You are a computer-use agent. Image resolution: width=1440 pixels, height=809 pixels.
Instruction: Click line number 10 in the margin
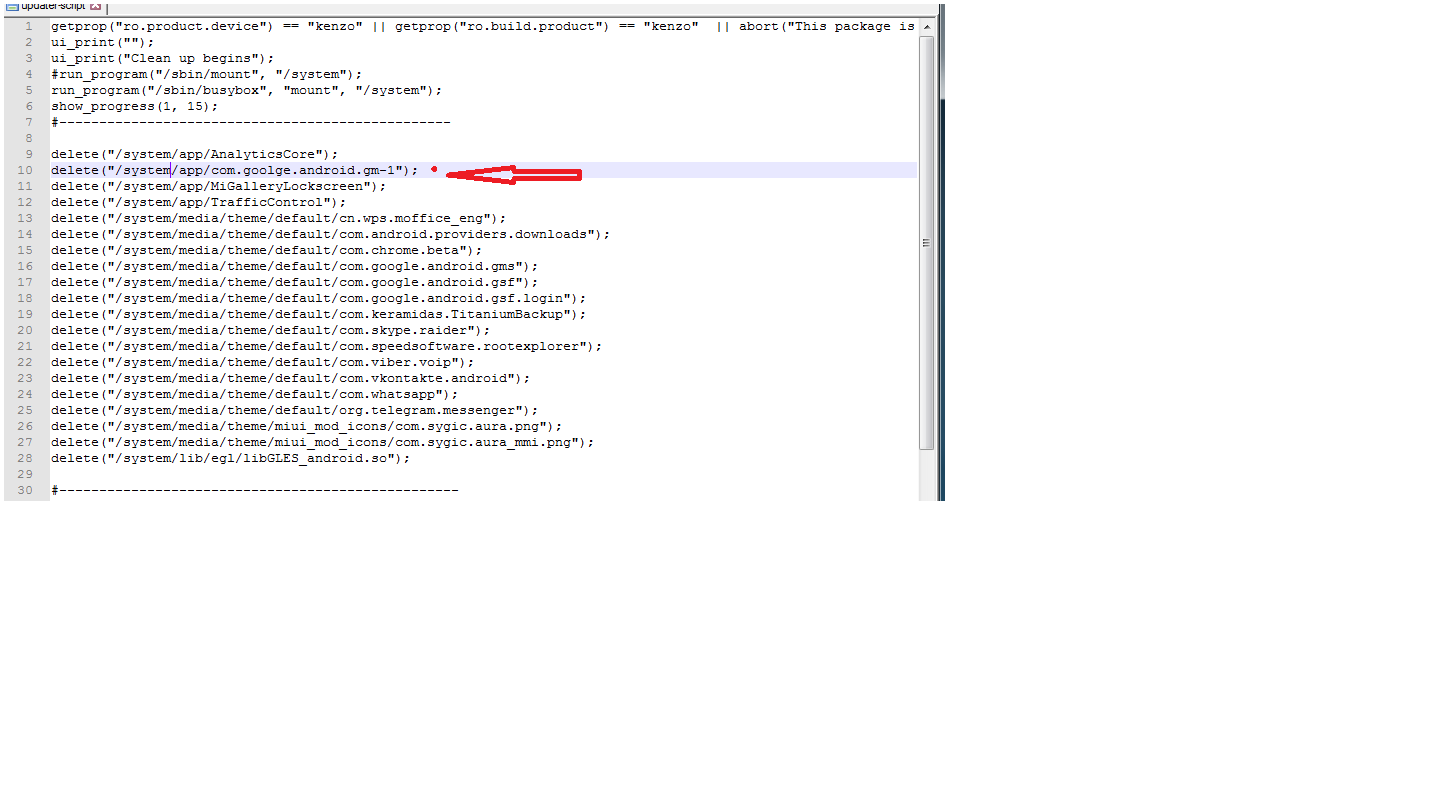(x=25, y=170)
